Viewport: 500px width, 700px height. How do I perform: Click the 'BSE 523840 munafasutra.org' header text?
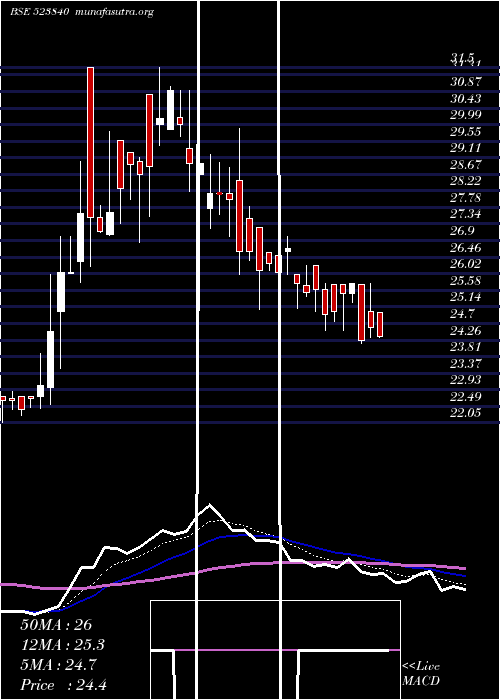pos(82,12)
